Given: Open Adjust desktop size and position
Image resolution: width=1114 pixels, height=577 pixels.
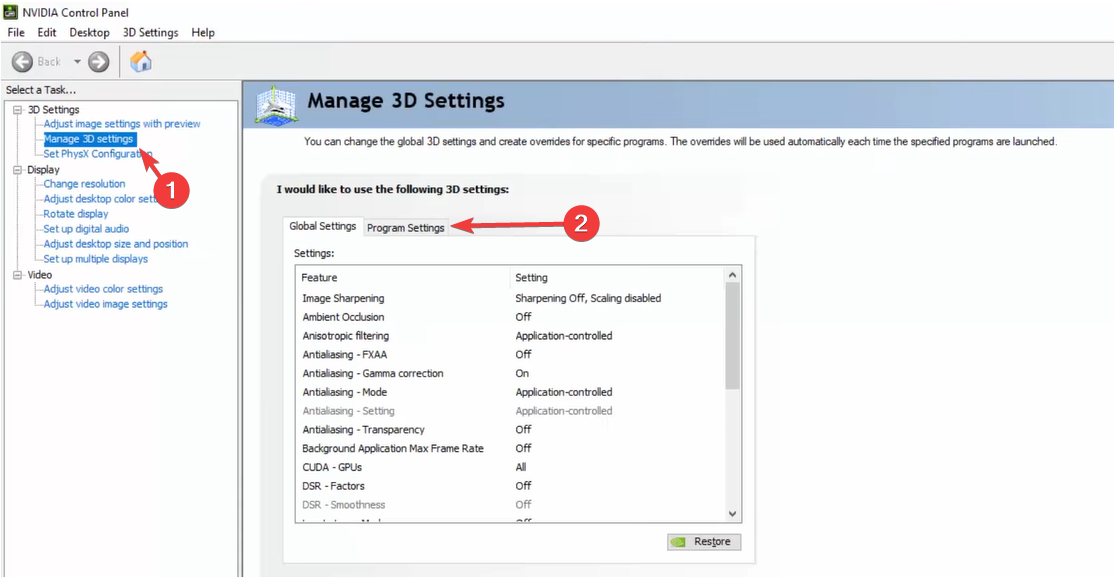Looking at the screenshot, I should tap(116, 244).
